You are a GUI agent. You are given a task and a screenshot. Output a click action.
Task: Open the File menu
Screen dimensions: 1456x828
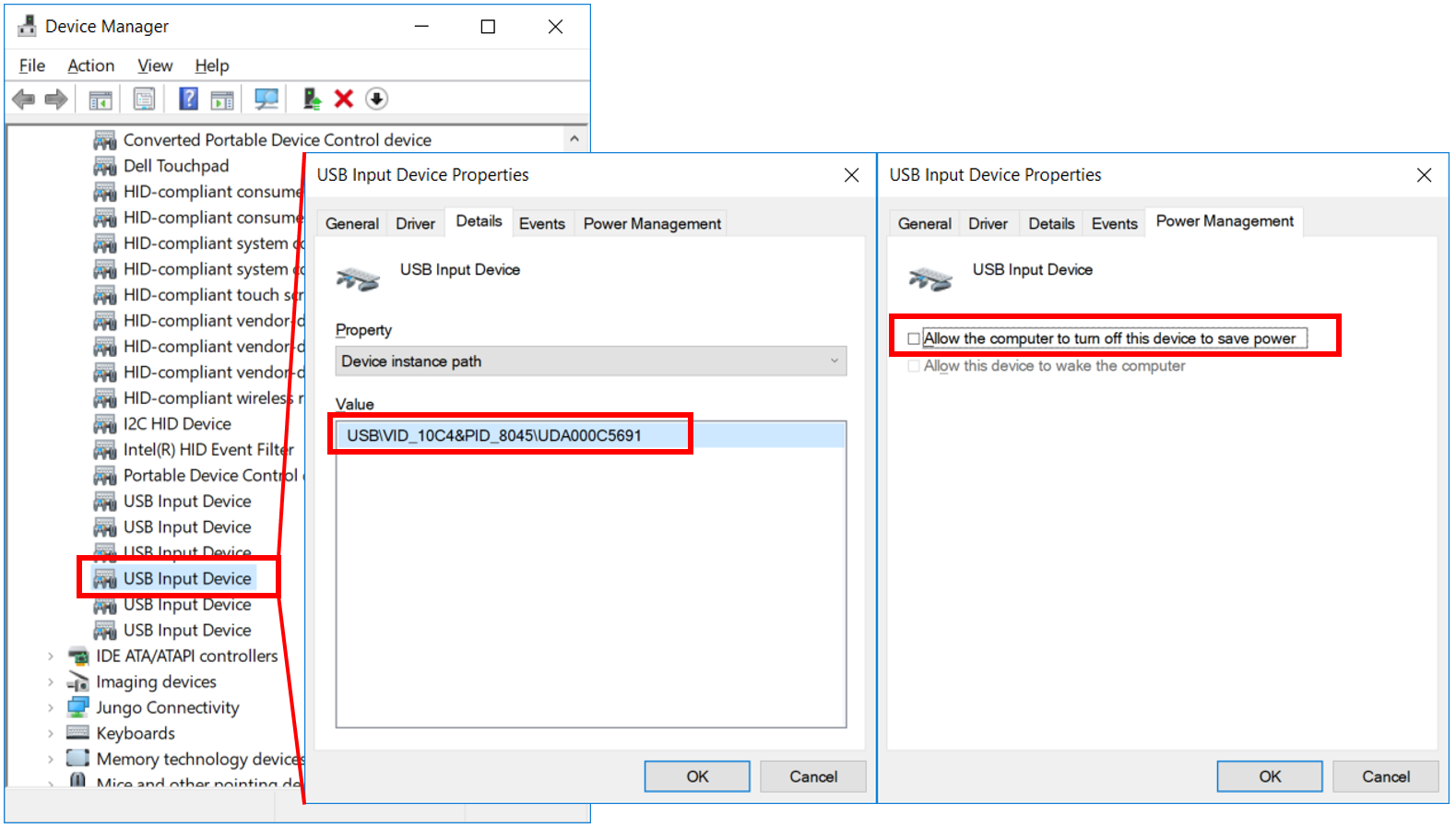click(x=32, y=65)
